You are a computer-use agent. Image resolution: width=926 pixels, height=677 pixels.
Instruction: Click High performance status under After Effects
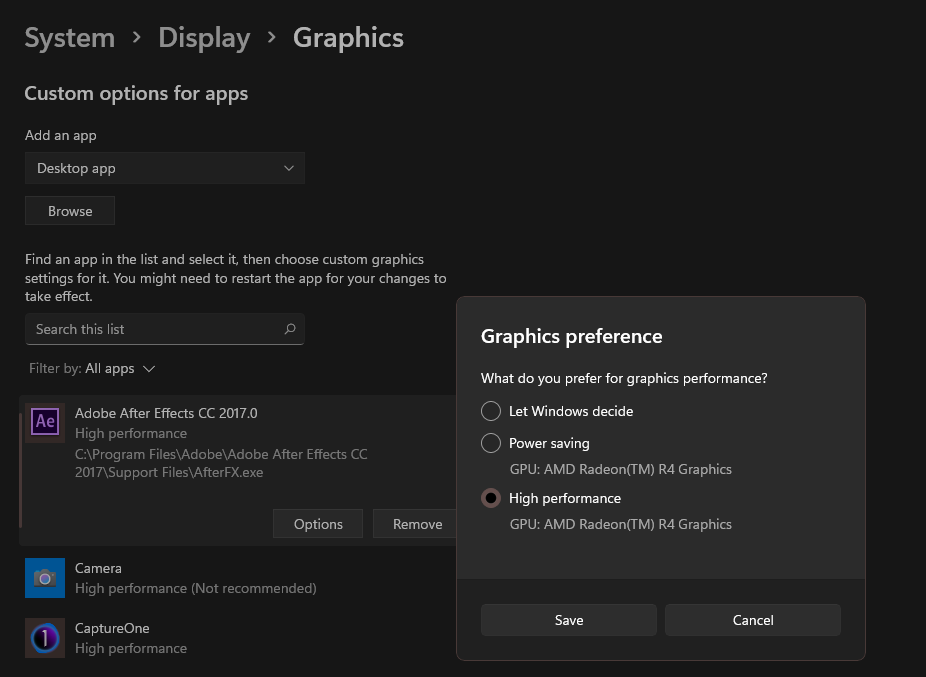(x=131, y=434)
